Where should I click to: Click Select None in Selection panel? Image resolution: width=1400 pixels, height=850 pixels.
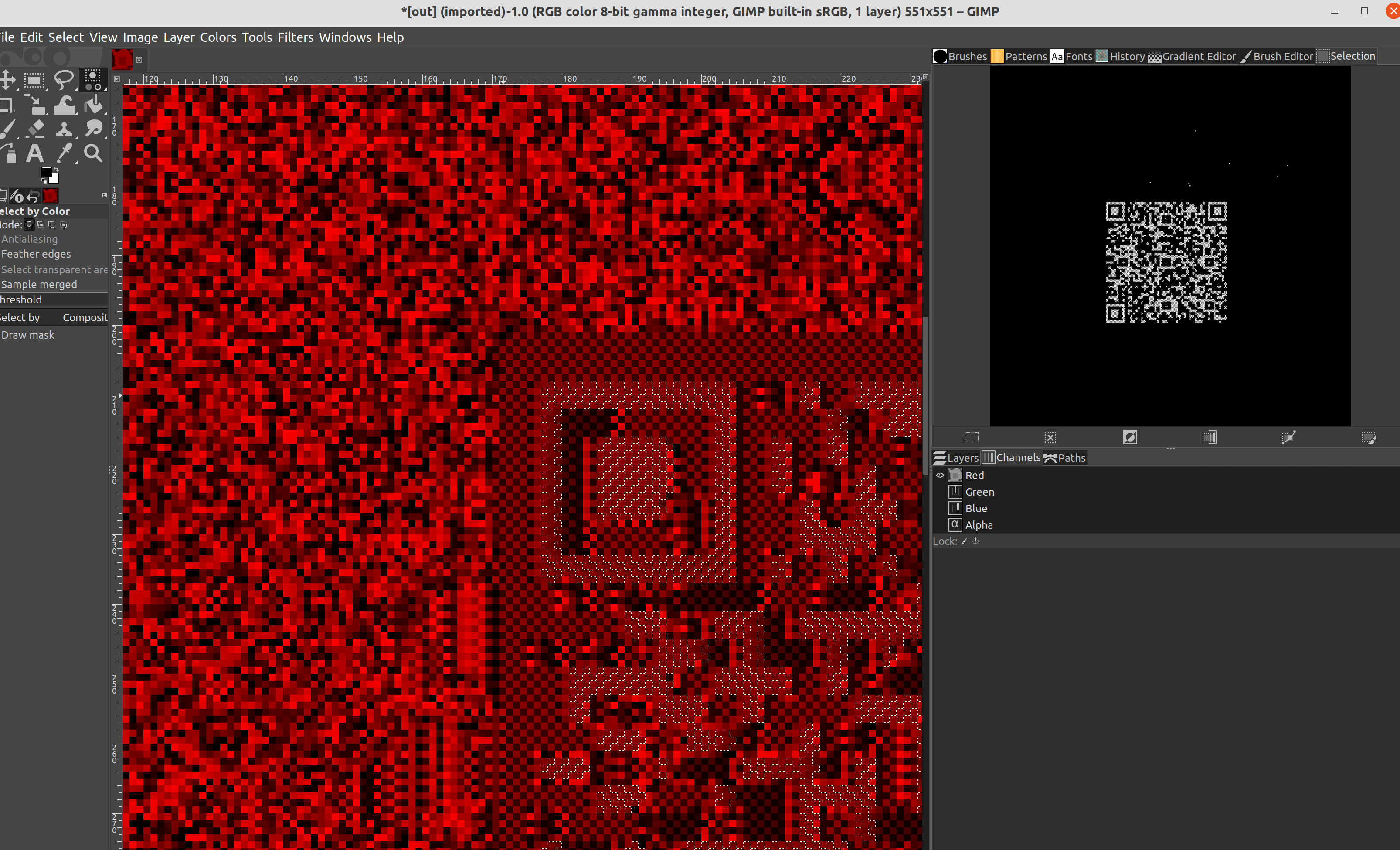(x=1050, y=437)
